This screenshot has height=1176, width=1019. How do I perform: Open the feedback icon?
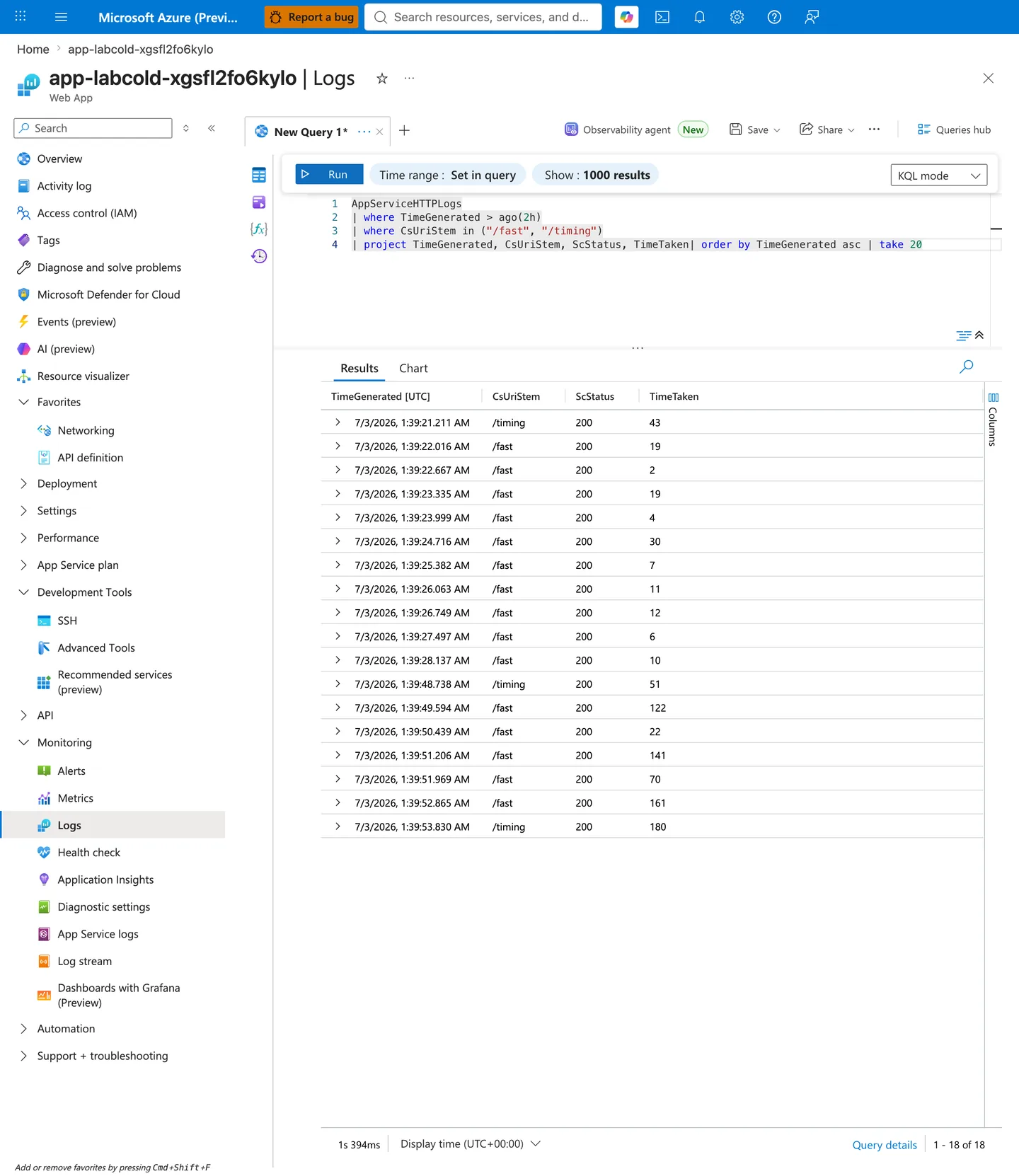click(812, 17)
